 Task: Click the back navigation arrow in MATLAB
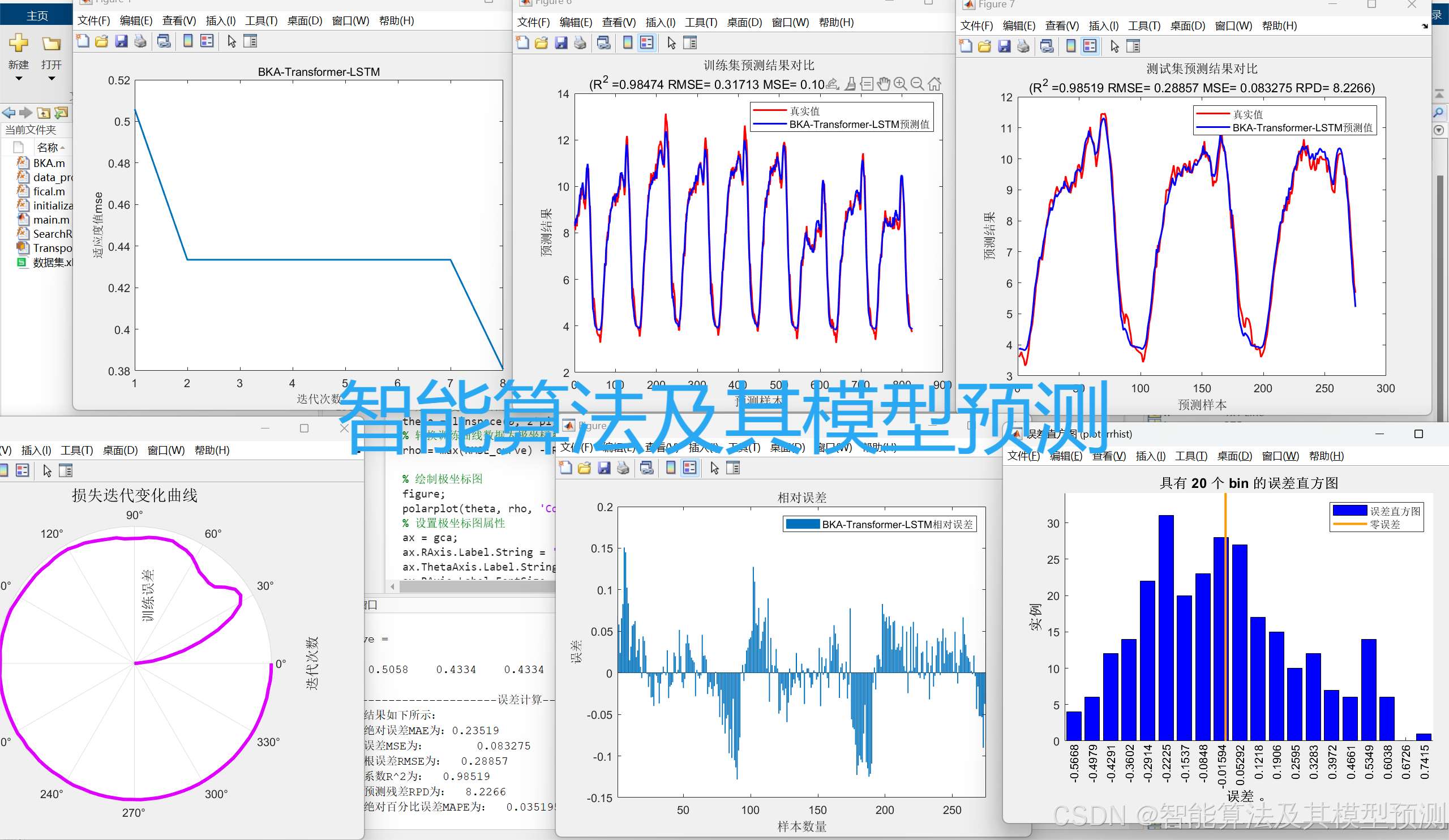[x=8, y=113]
